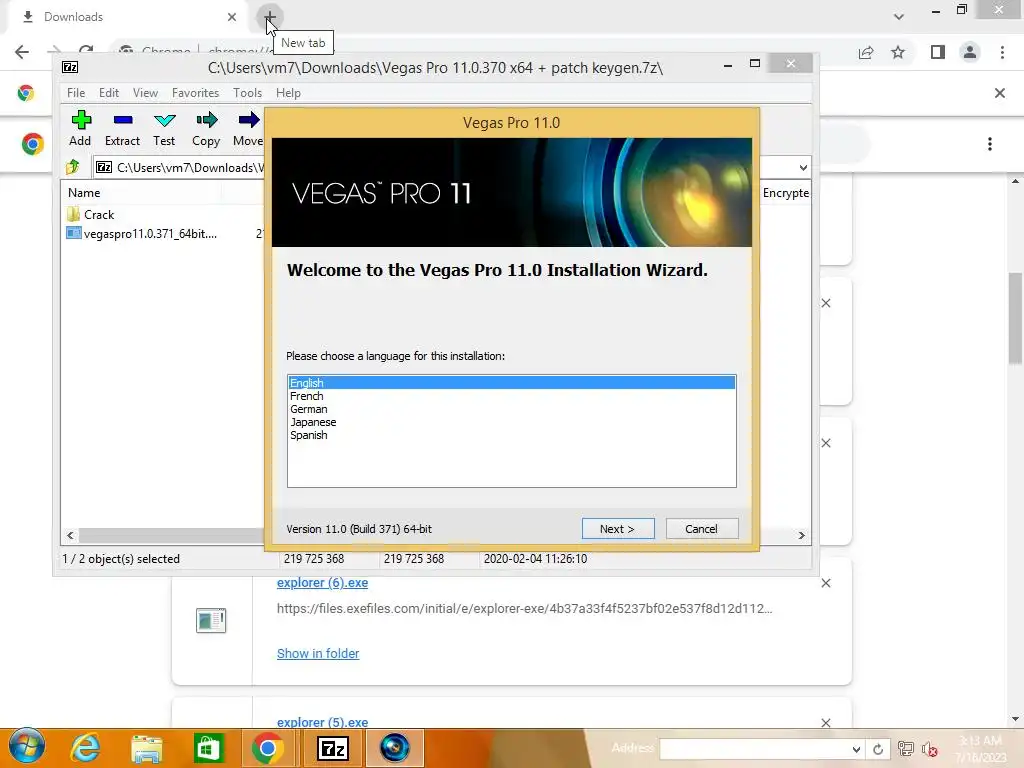
Task: Switch to Chrome from the taskbar
Action: pos(267,748)
